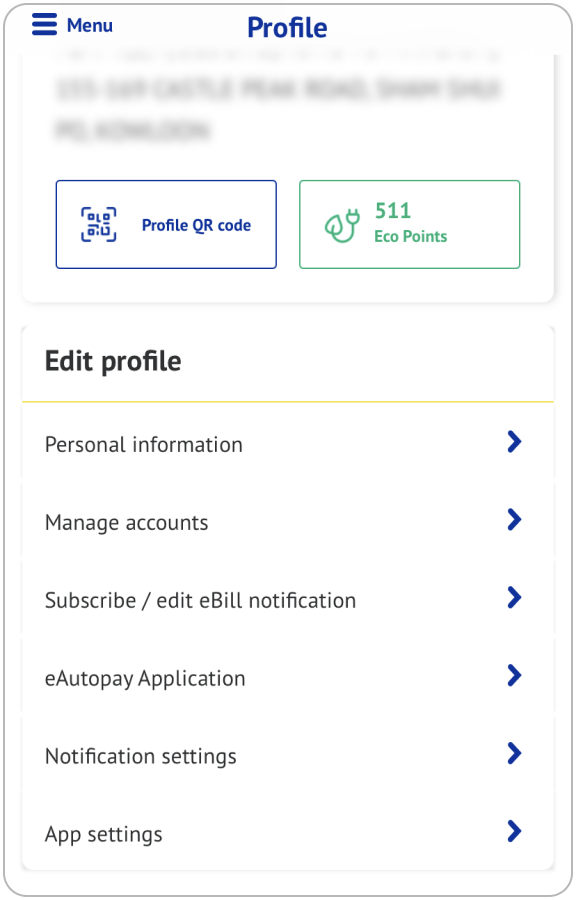Tap the Profile QR code button

(x=166, y=223)
